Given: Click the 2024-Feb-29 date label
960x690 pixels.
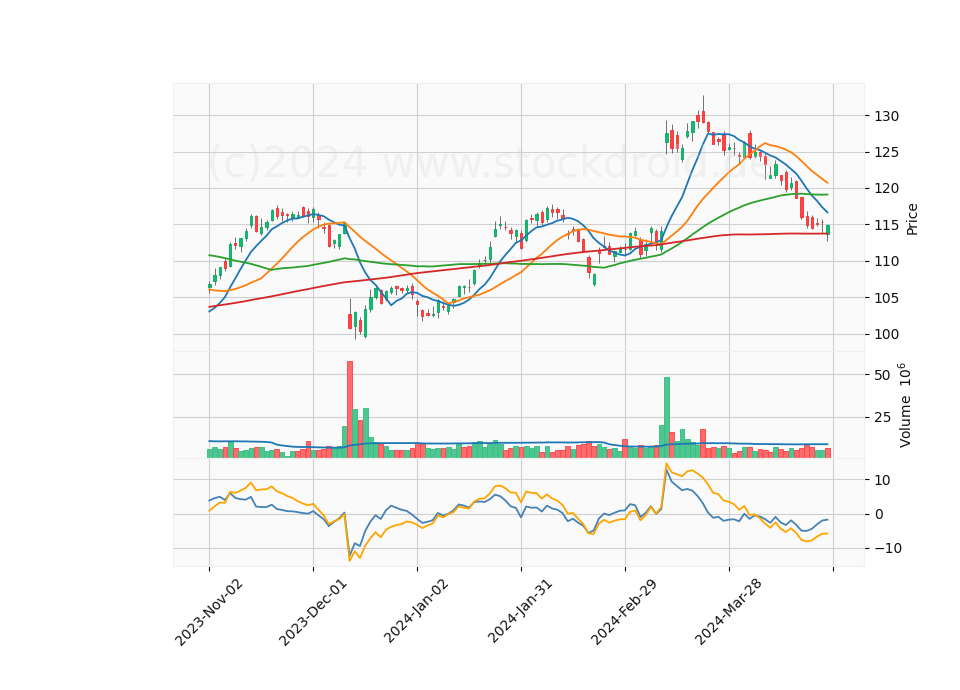Looking at the screenshot, I should [x=624, y=612].
